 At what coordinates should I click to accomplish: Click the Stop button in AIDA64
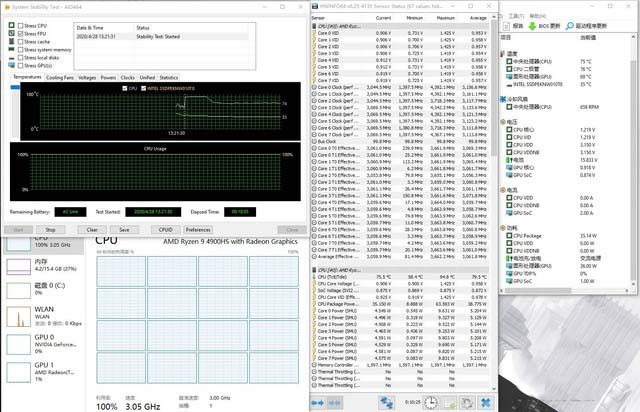pos(50,230)
